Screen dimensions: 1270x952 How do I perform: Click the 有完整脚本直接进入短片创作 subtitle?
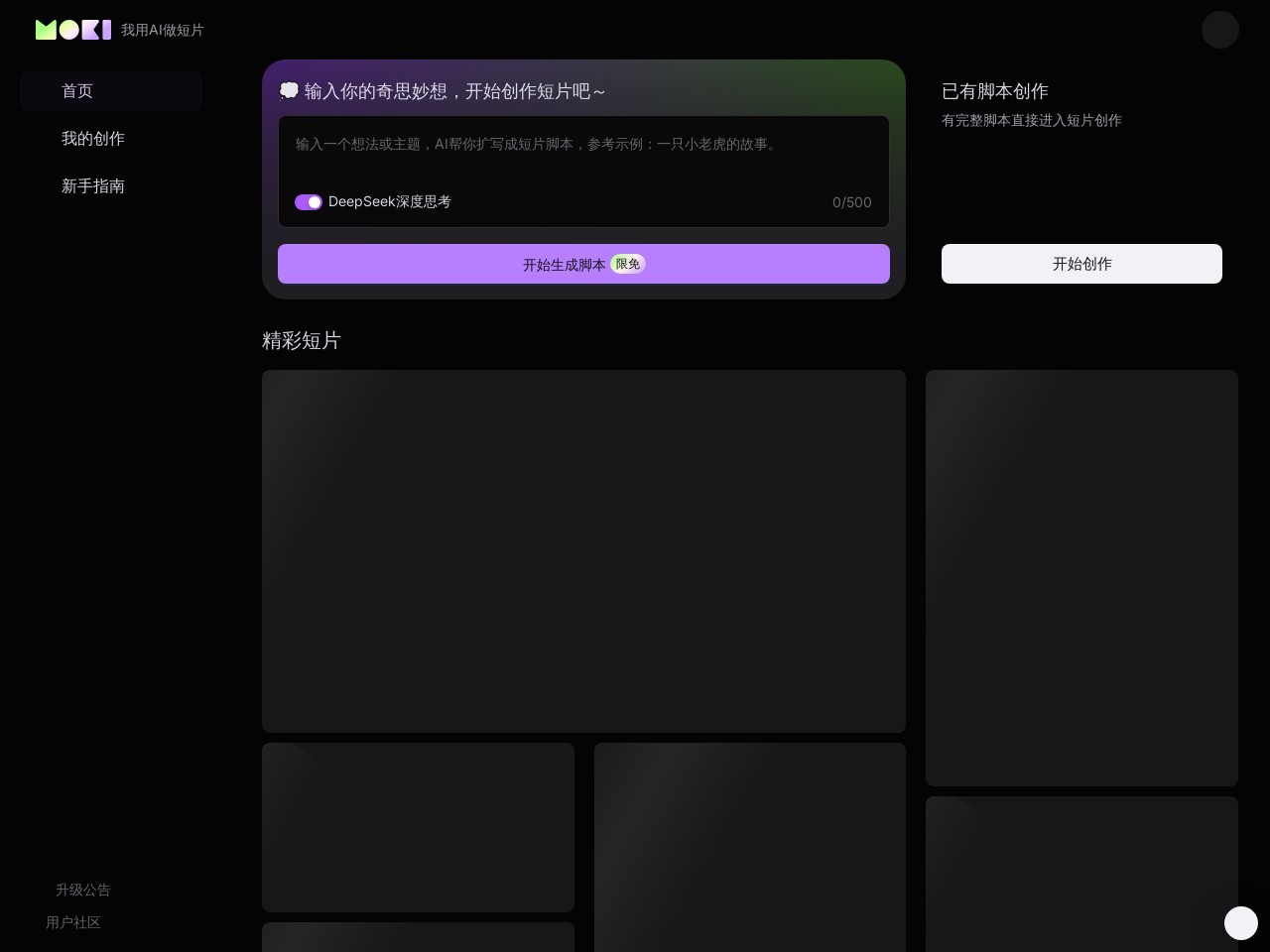(1032, 120)
